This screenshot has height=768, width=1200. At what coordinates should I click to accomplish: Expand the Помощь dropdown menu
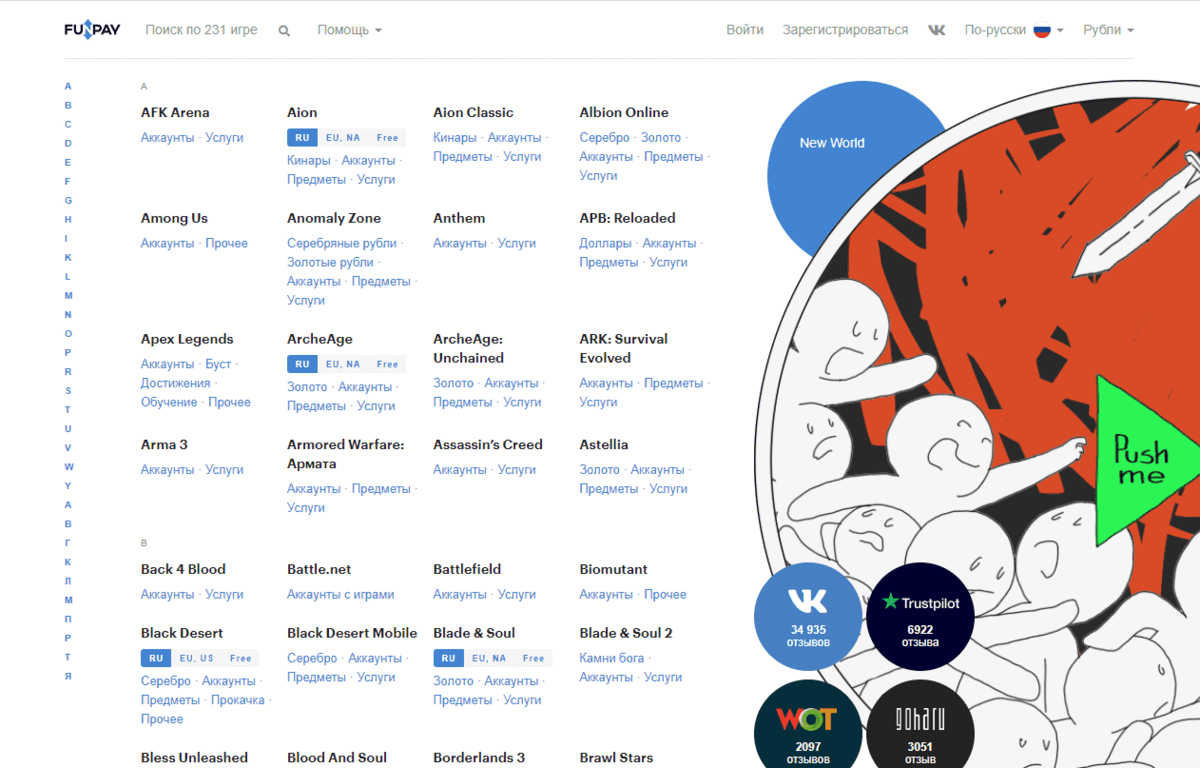tap(349, 30)
